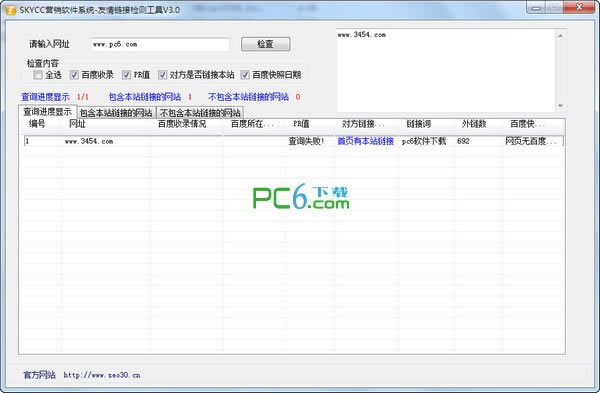Switch to the 包含本站链接的网站 tab

click(x=116, y=113)
